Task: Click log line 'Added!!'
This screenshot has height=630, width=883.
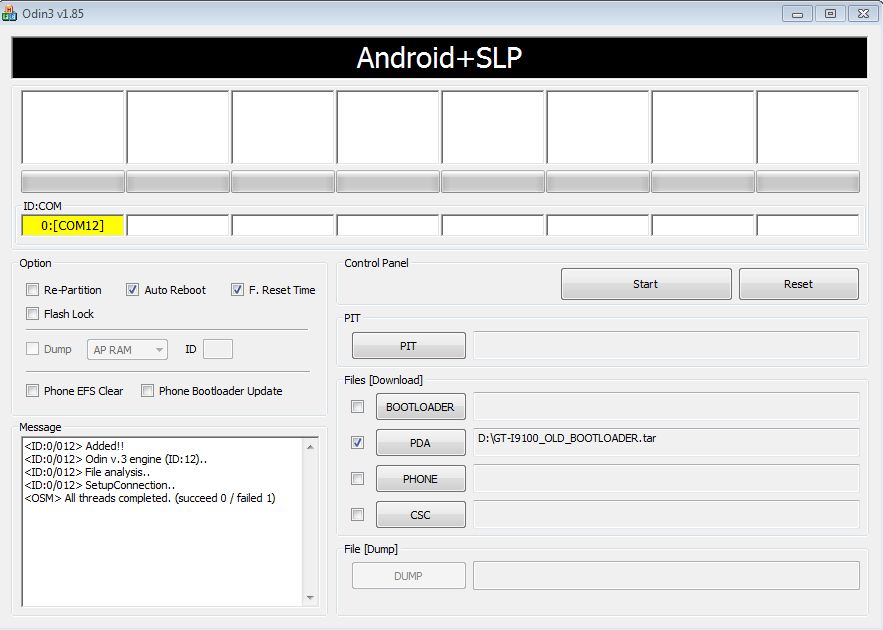Action: (x=74, y=446)
